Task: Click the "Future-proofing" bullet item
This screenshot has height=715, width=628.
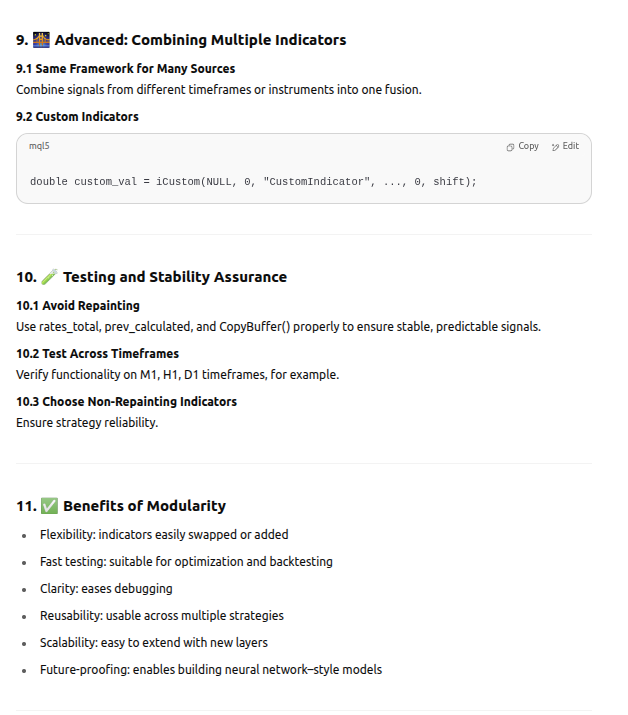Action: tap(211, 670)
